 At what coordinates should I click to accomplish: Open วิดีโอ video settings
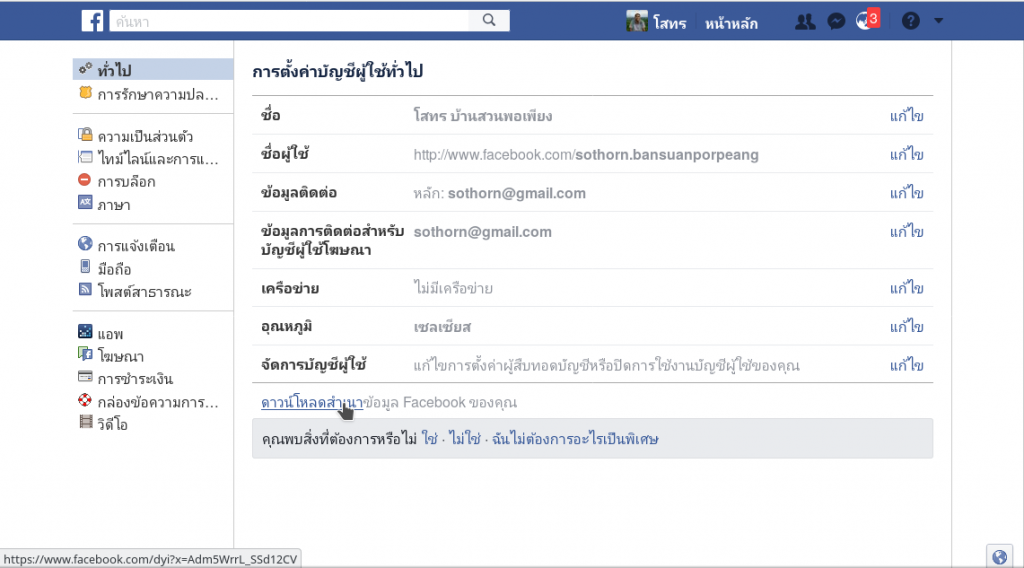tap(112, 424)
